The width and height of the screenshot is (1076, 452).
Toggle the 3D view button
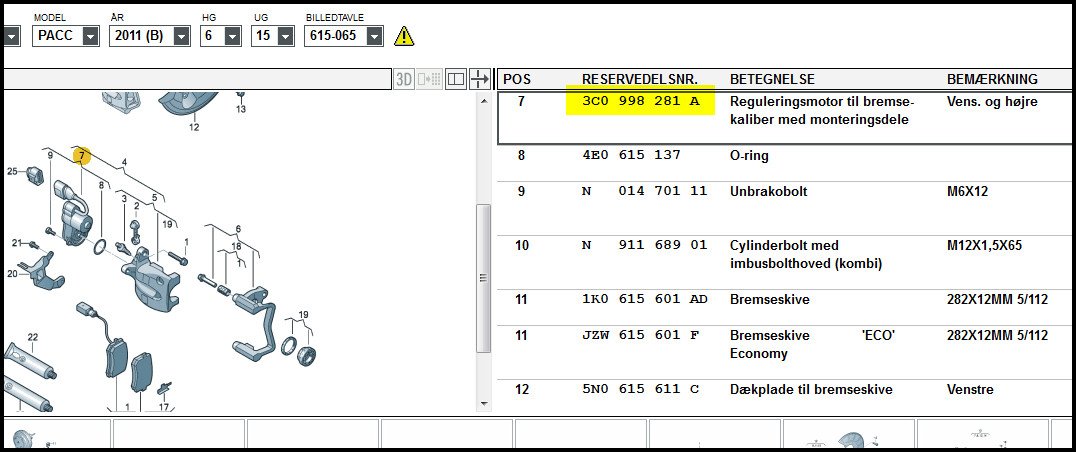[404, 79]
